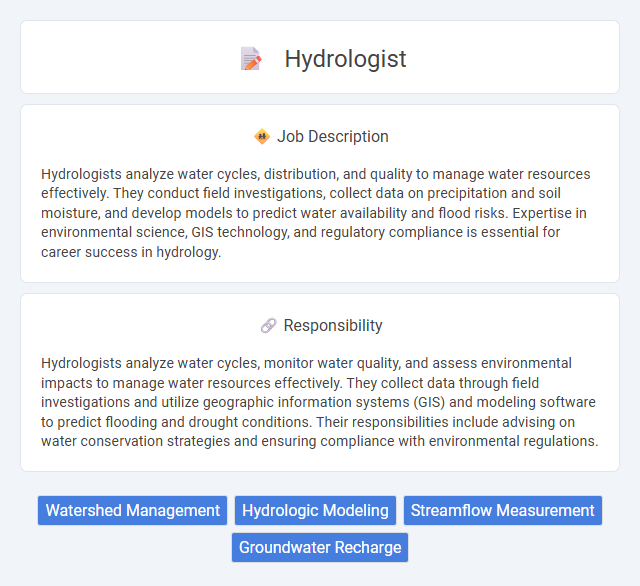Select the Streamflow Measurement tag
640x586 pixels.
pos(502,511)
